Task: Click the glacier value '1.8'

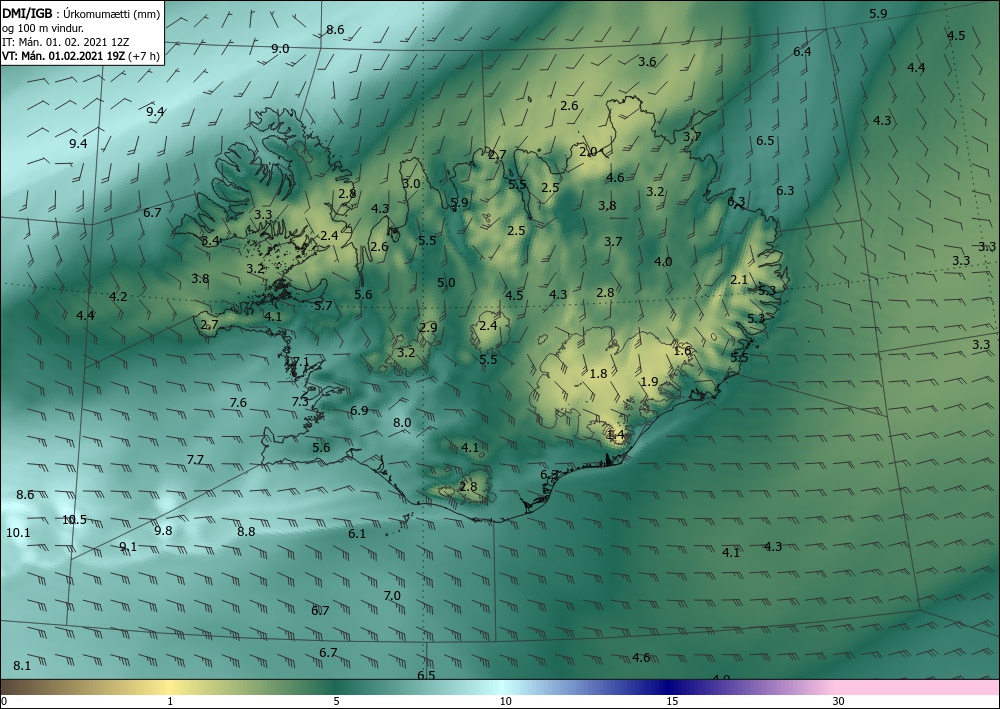Action: click(x=599, y=374)
